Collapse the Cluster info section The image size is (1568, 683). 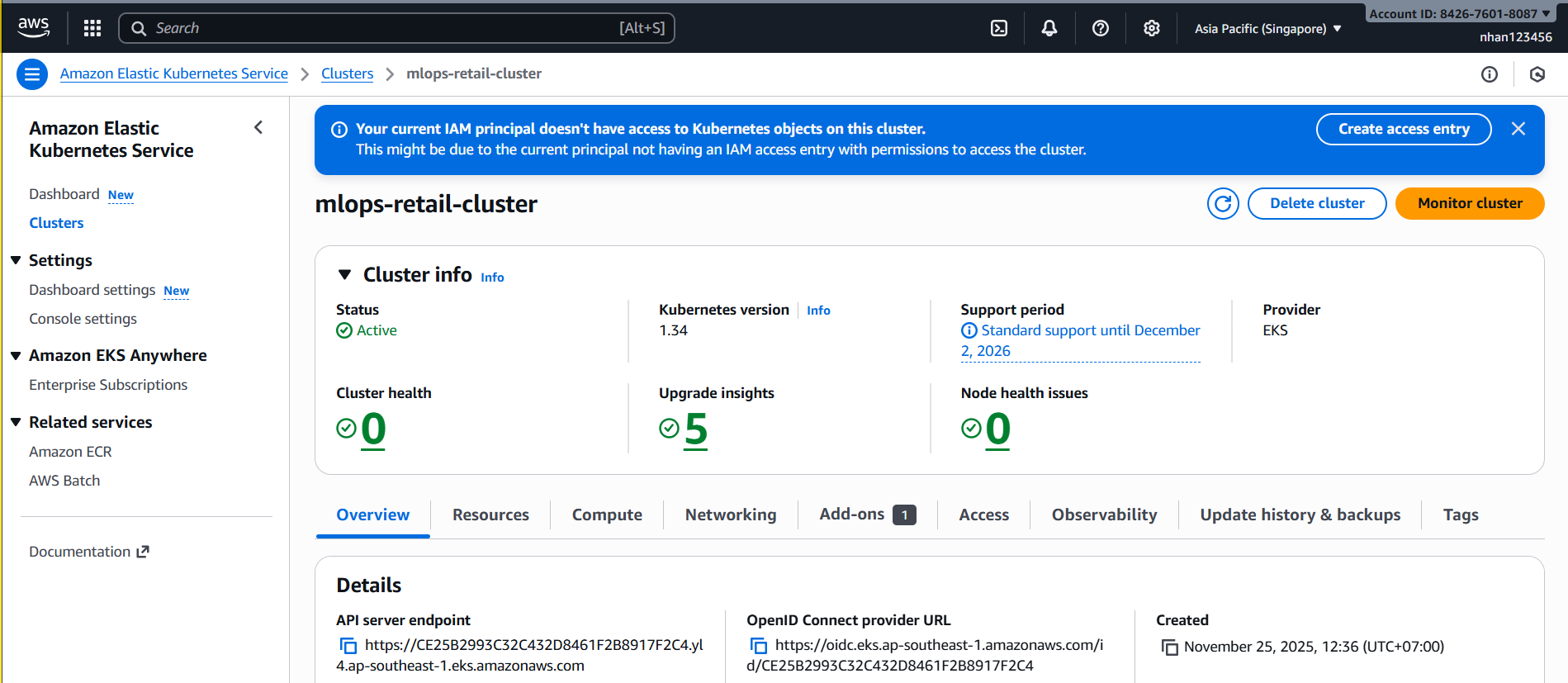tap(345, 274)
